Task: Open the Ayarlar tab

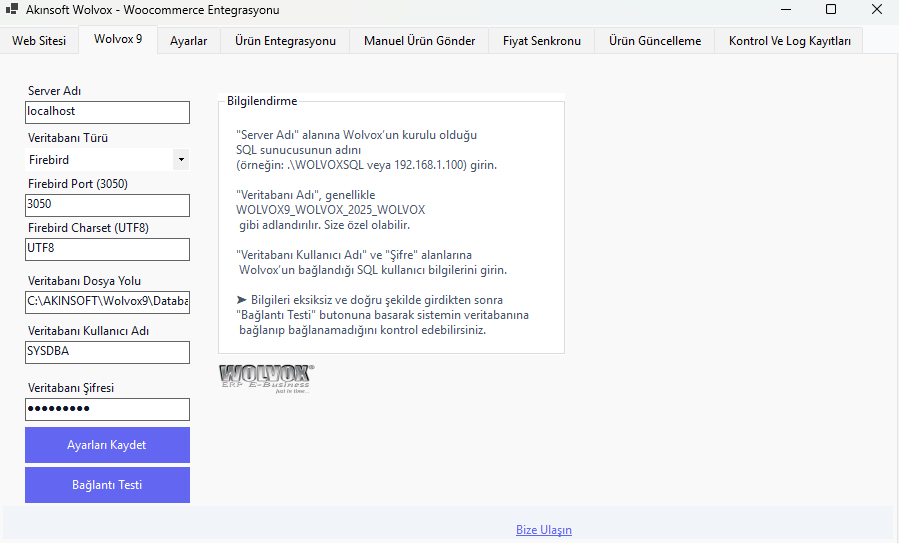Action: tap(189, 41)
